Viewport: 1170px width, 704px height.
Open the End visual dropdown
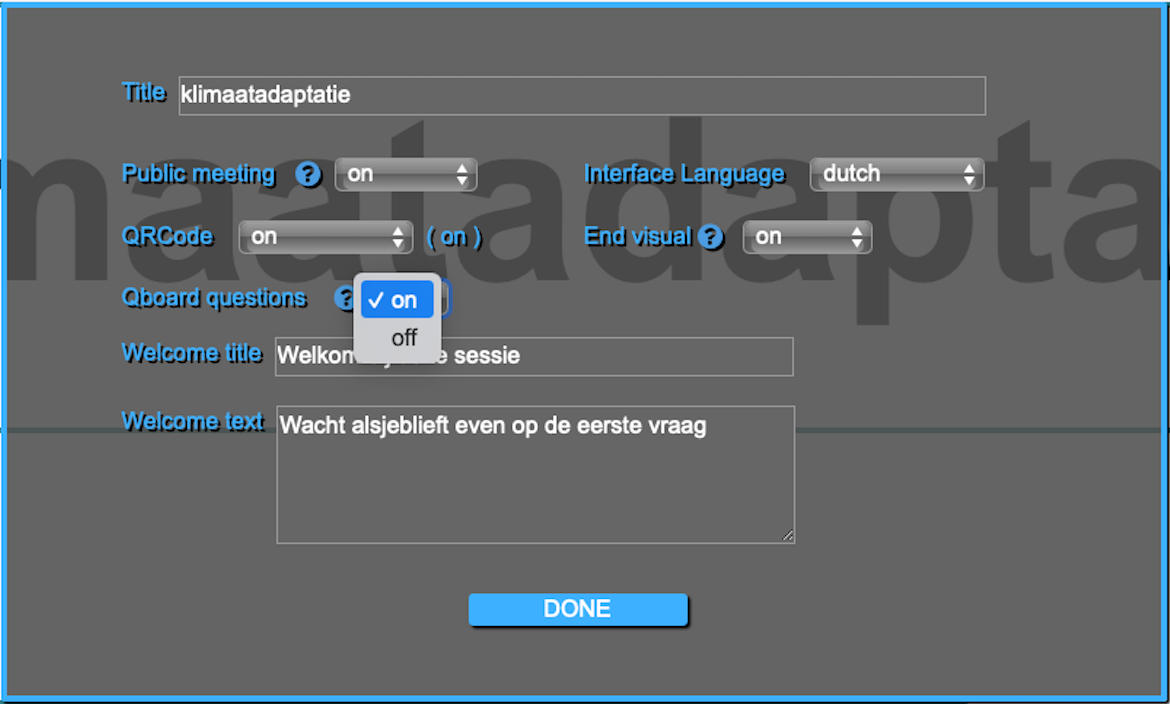coord(806,237)
